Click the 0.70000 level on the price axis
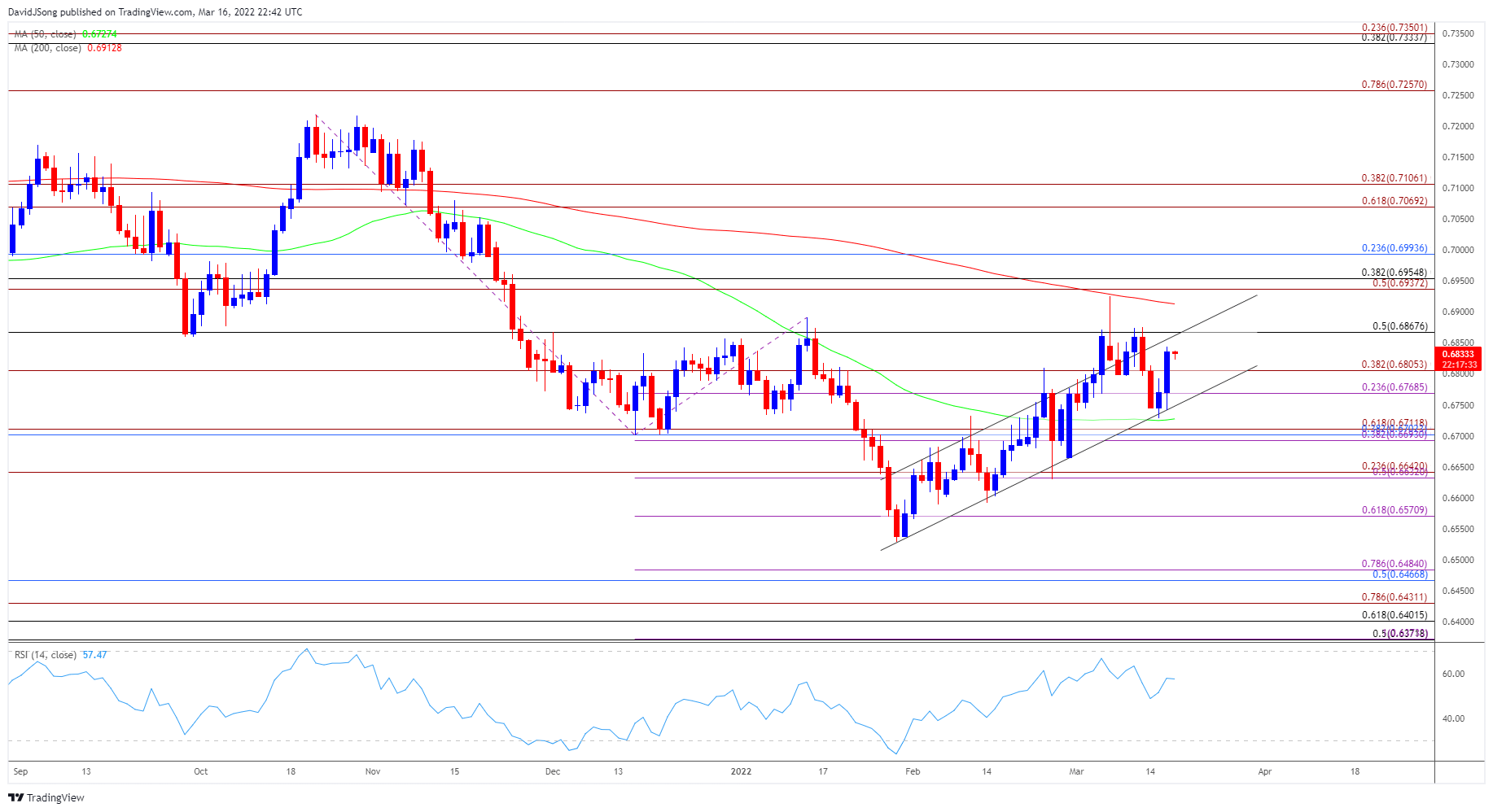 pyautogui.click(x=1457, y=250)
